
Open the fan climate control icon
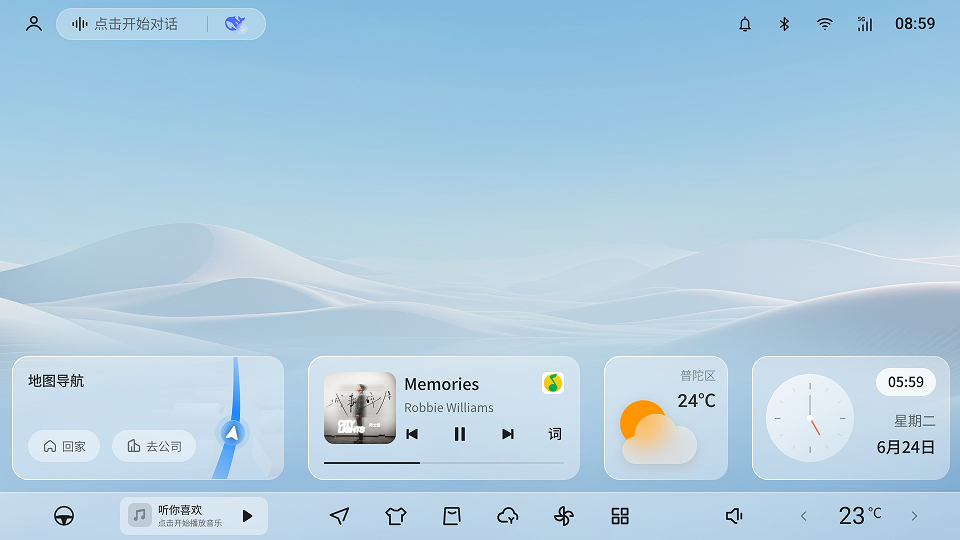[564, 516]
